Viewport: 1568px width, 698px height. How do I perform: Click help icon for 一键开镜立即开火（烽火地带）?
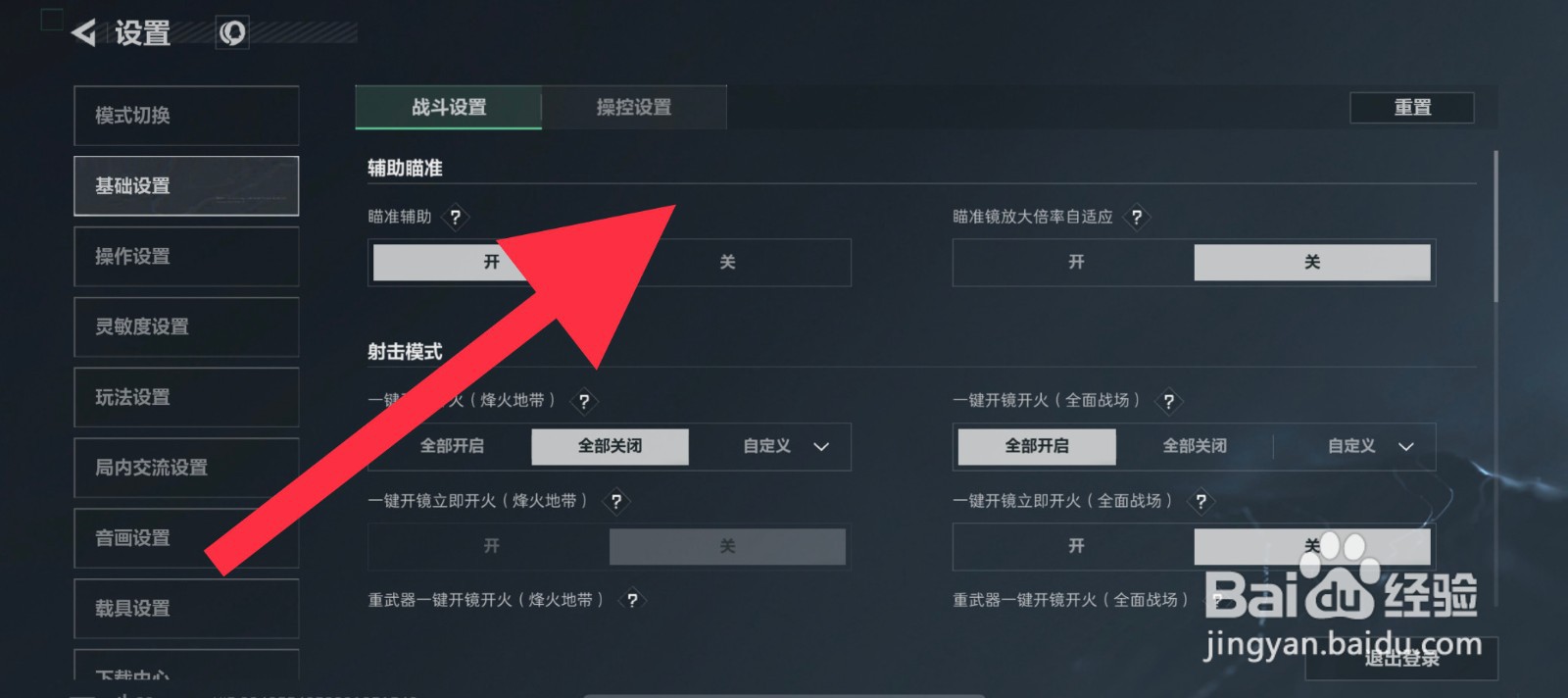(x=615, y=502)
